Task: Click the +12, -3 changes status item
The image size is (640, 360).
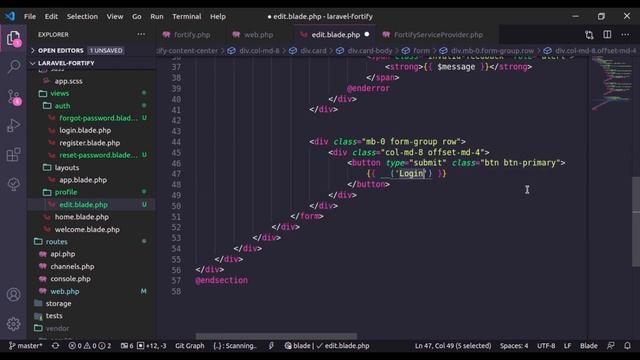Action: (151, 346)
